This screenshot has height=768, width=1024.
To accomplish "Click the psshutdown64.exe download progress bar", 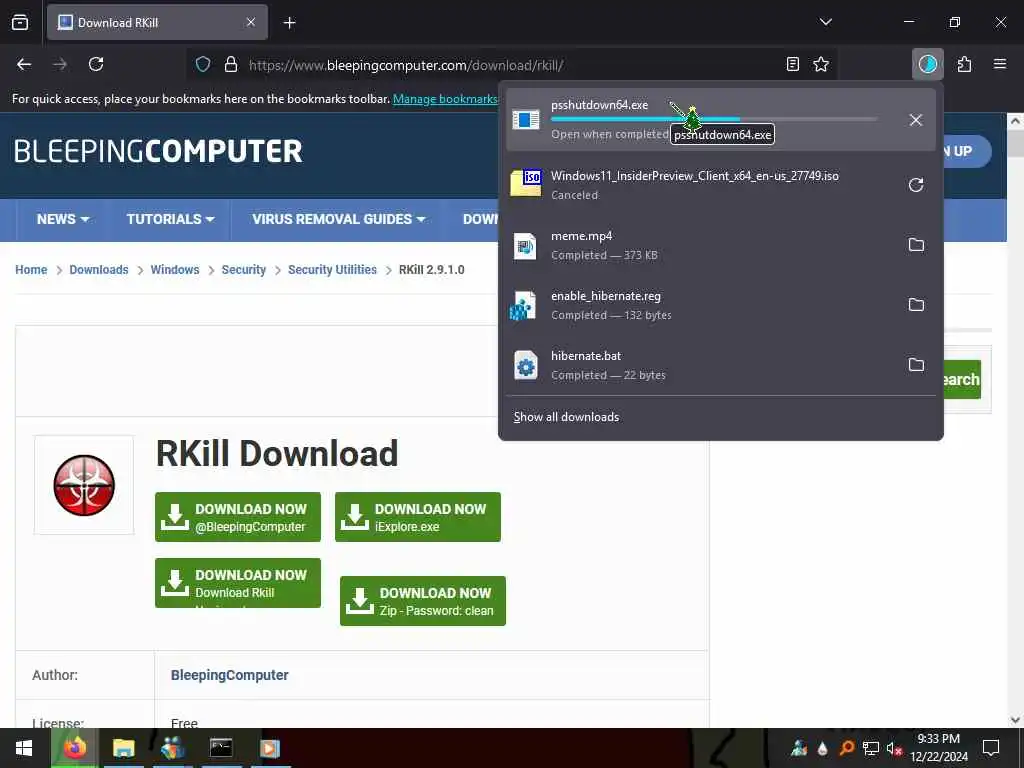I will pos(714,120).
